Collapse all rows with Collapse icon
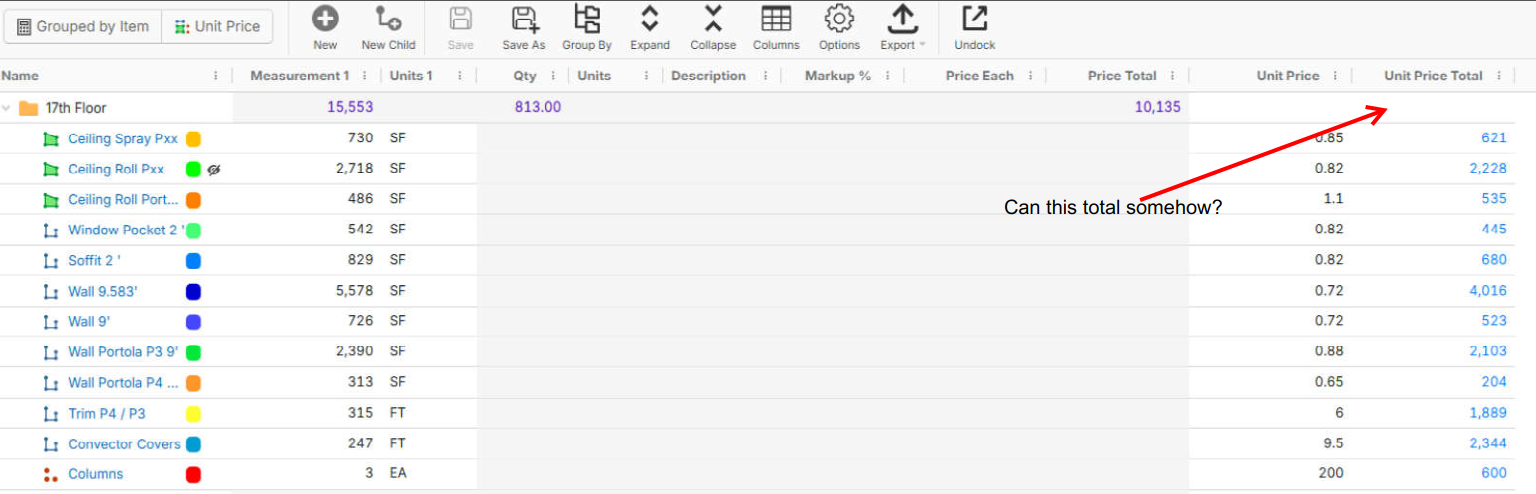The image size is (1536, 494). (712, 19)
